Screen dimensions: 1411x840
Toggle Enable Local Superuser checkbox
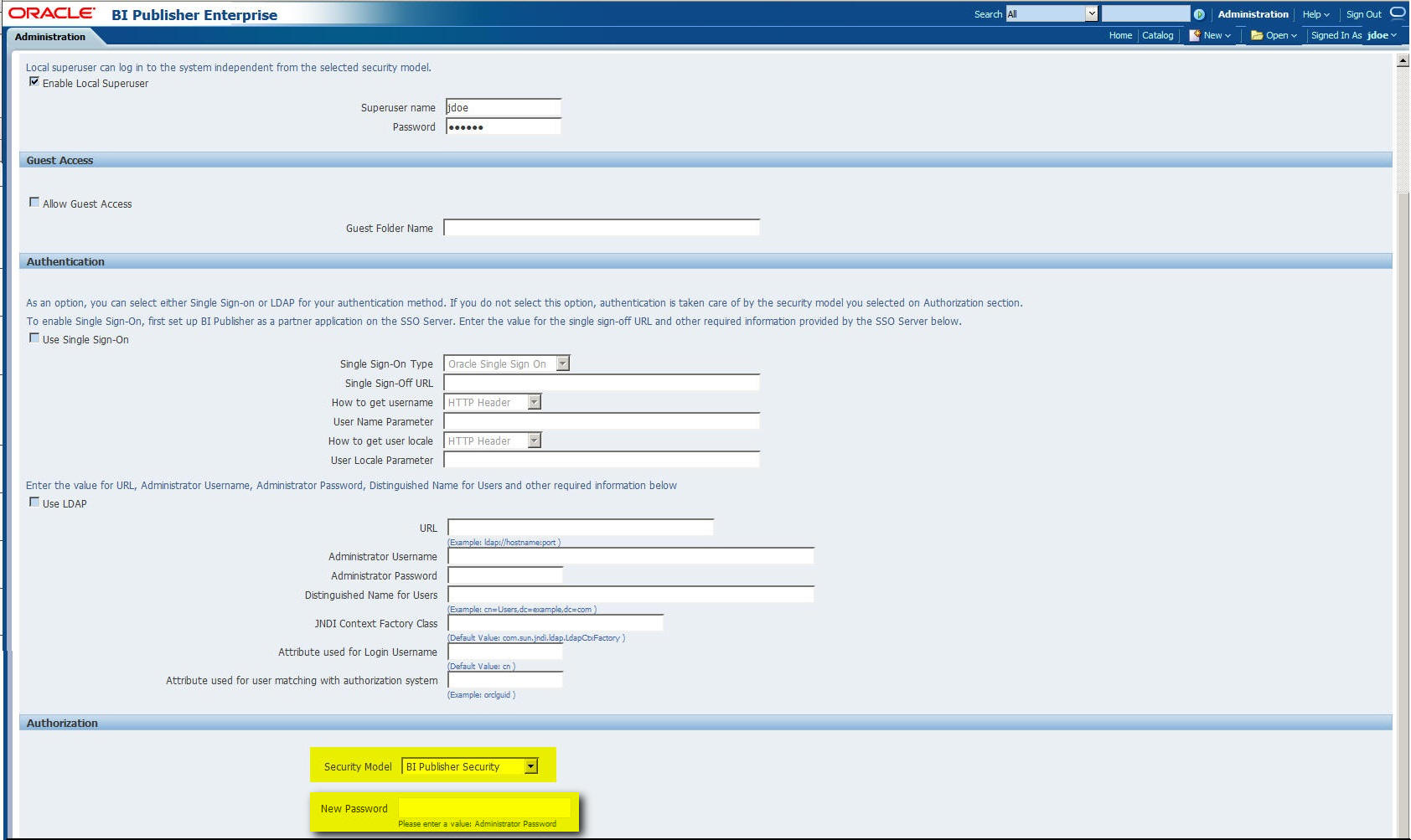pyautogui.click(x=34, y=82)
